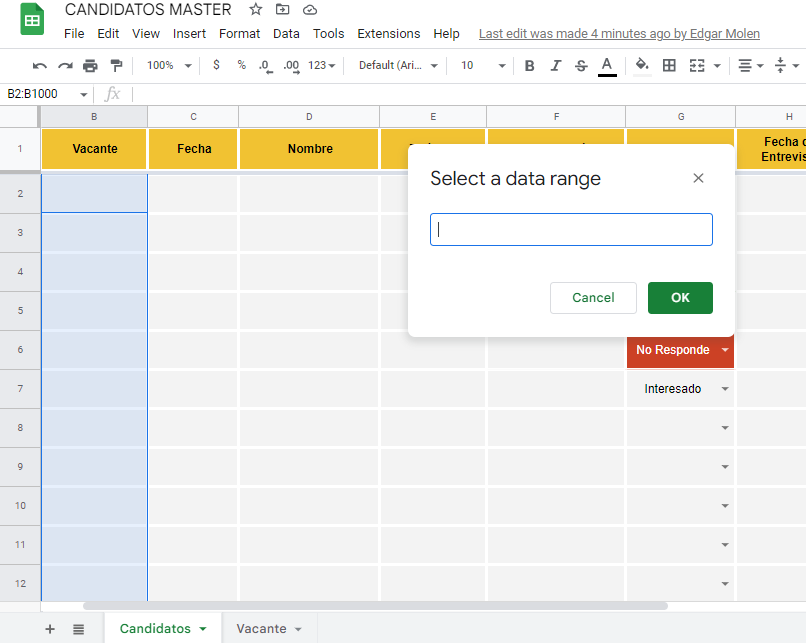Format as currency

tap(216, 65)
